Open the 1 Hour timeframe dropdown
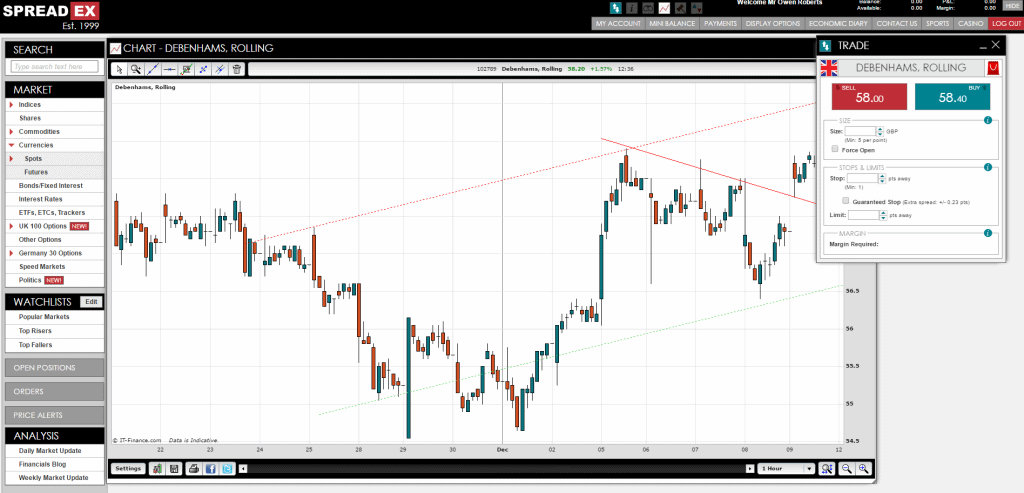1024x493 pixels. (784, 468)
